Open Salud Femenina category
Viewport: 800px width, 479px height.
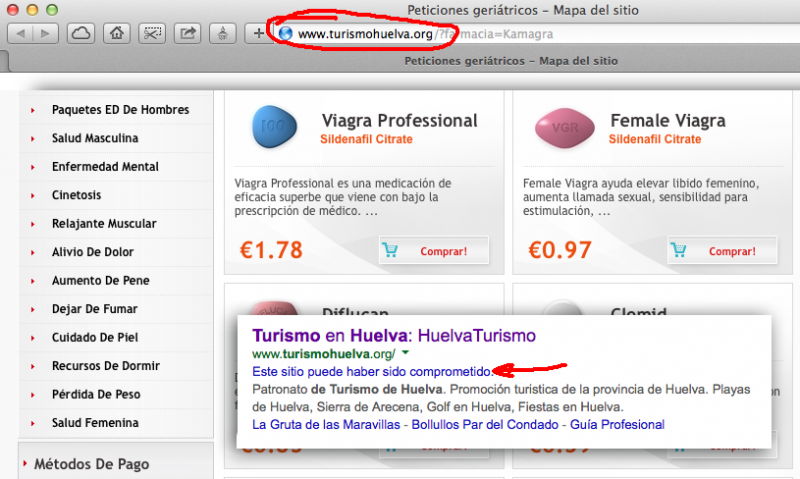[x=95, y=423]
